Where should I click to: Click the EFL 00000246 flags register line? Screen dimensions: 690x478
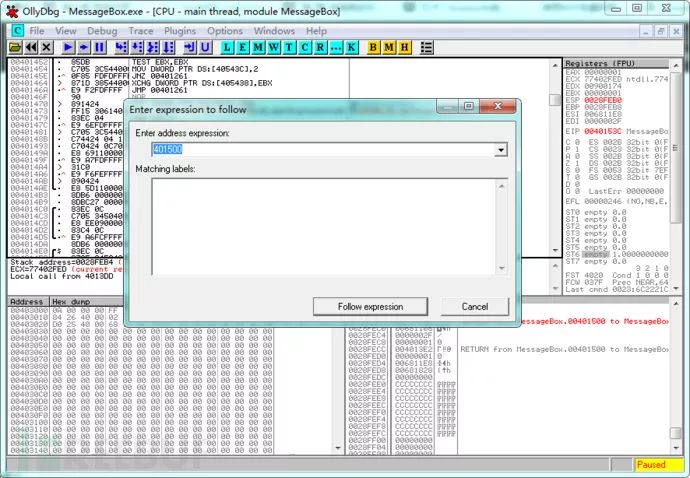(616, 202)
